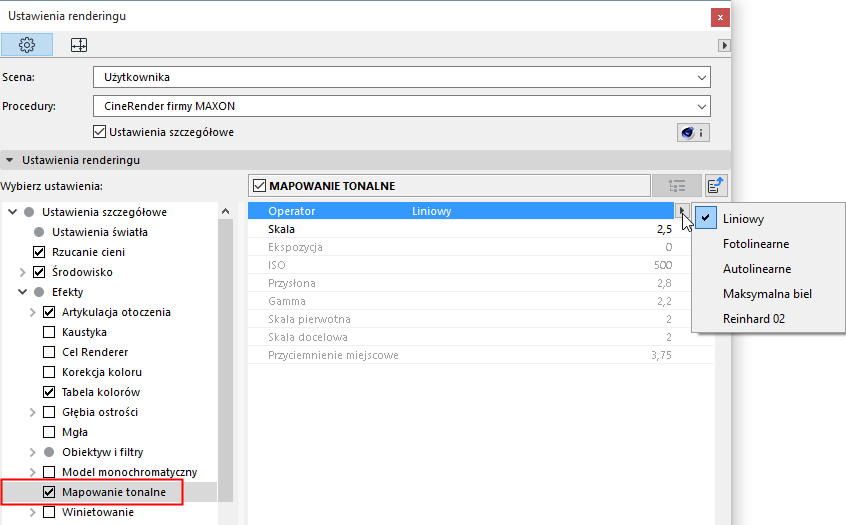Screen dimensions: 846x525
Task: Click the CineRender info button
Action: 693,133
